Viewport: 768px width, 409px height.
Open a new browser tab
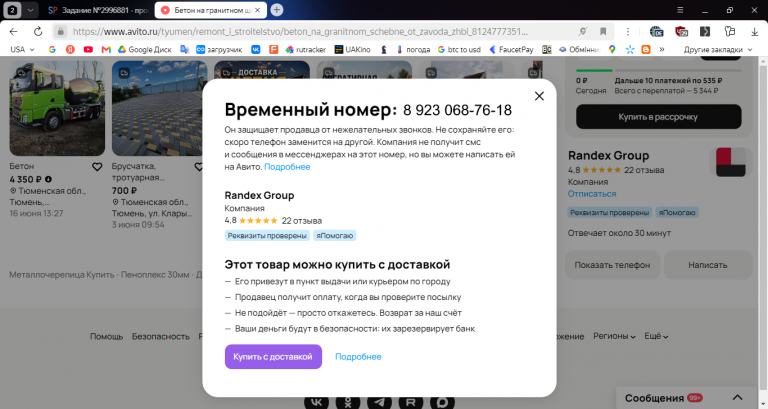point(277,10)
